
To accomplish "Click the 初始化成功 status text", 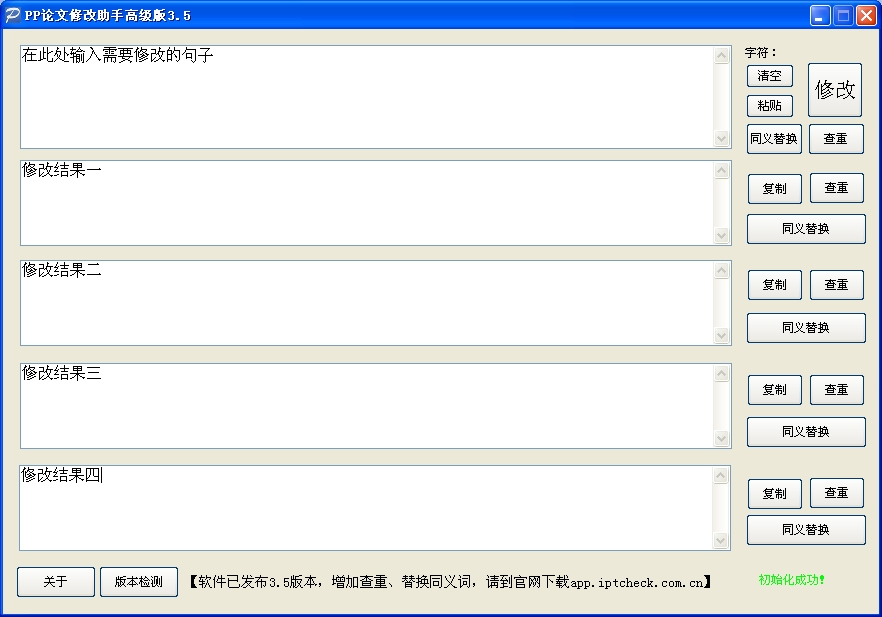I will pyautogui.click(x=791, y=580).
